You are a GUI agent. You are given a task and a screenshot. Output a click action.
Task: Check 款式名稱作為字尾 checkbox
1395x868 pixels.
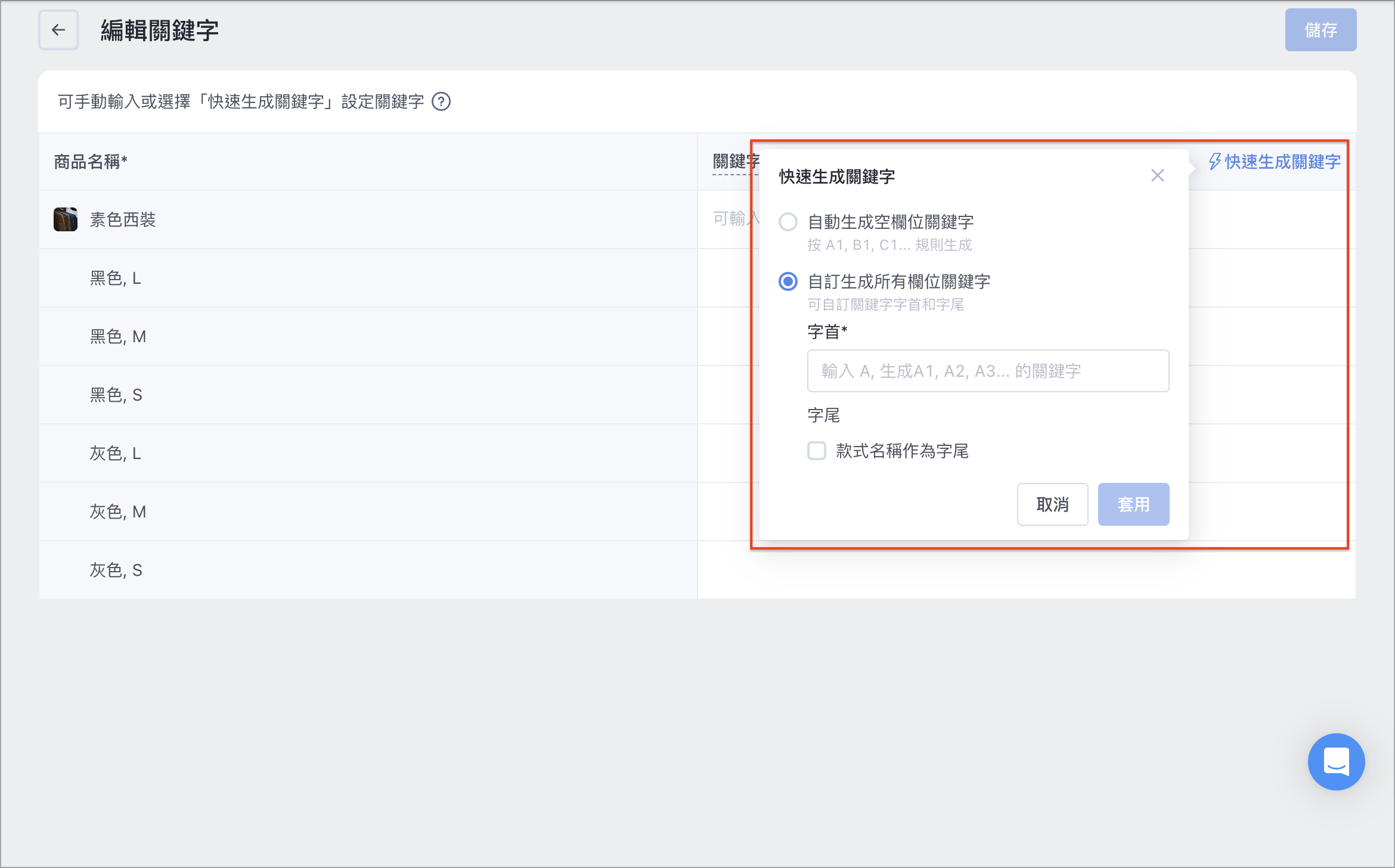click(x=817, y=451)
